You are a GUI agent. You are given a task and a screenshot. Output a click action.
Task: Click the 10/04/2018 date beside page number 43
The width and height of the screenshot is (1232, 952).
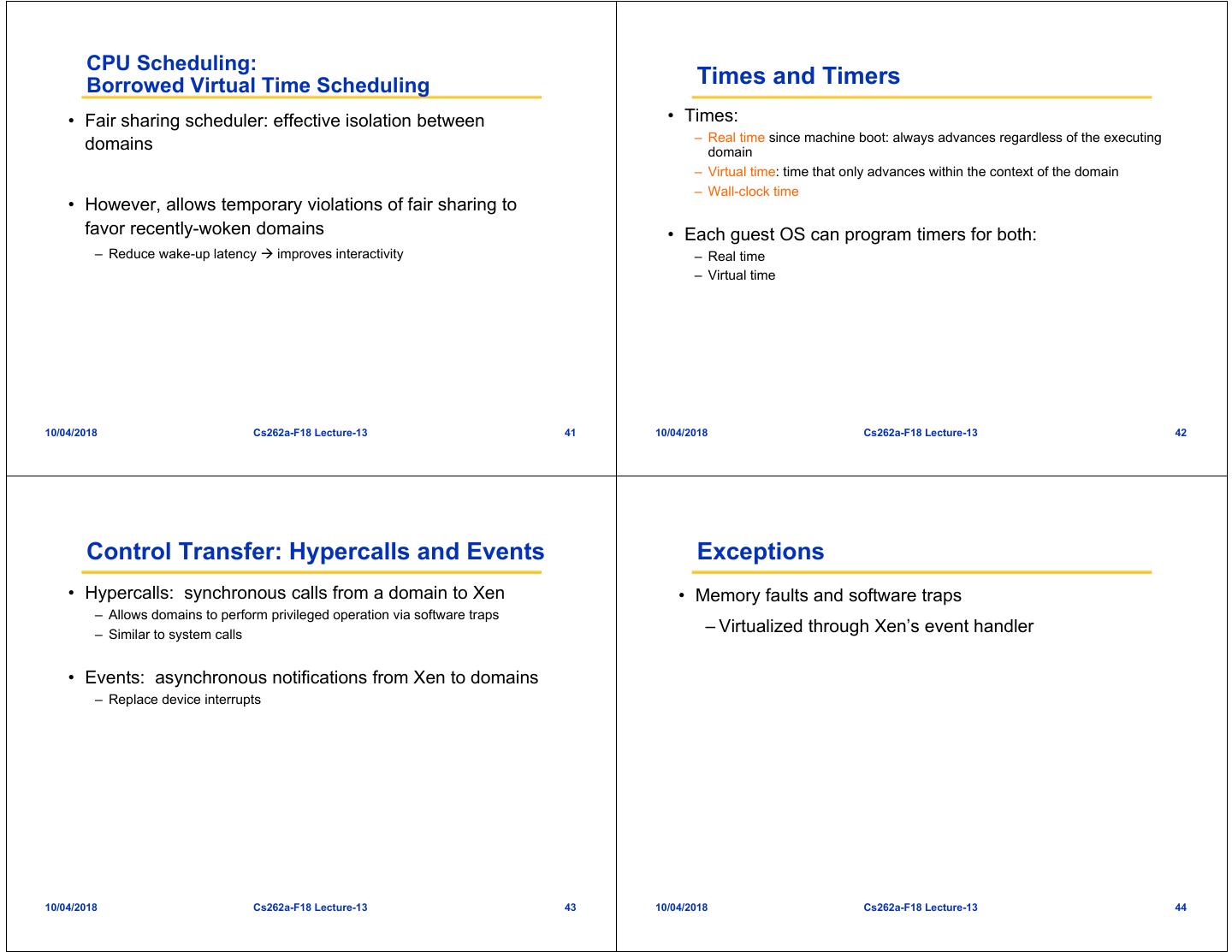point(71,908)
